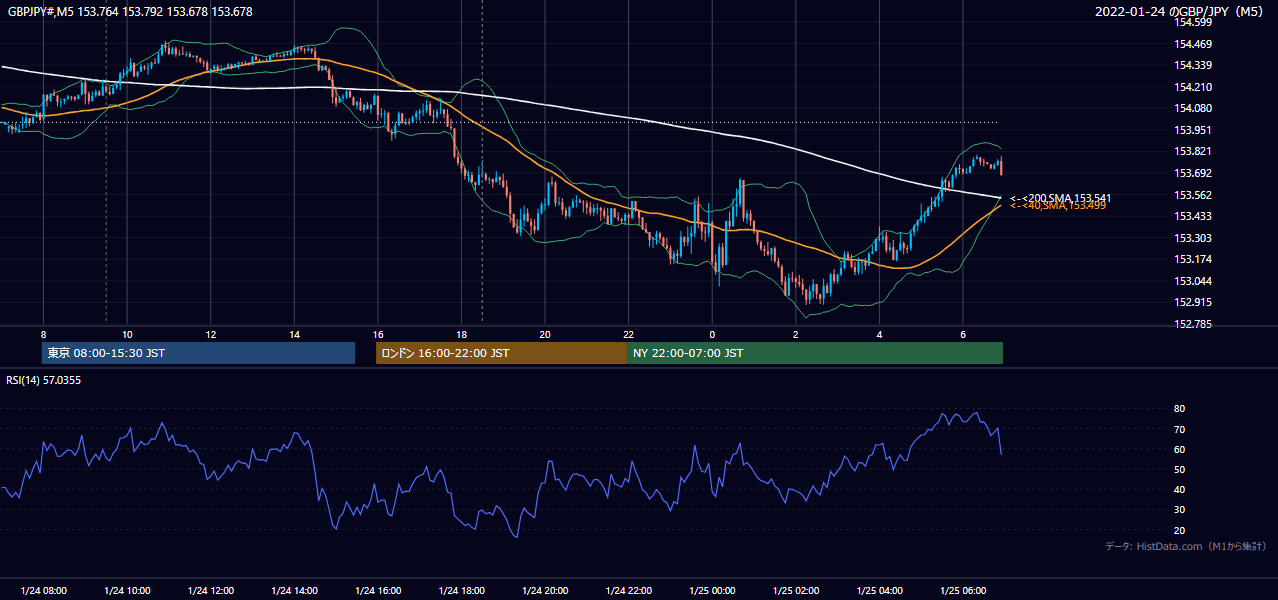Viewport: 1278px width, 600px height.
Task: Click the 154.469 price axis label
Action: (x=1193, y=44)
